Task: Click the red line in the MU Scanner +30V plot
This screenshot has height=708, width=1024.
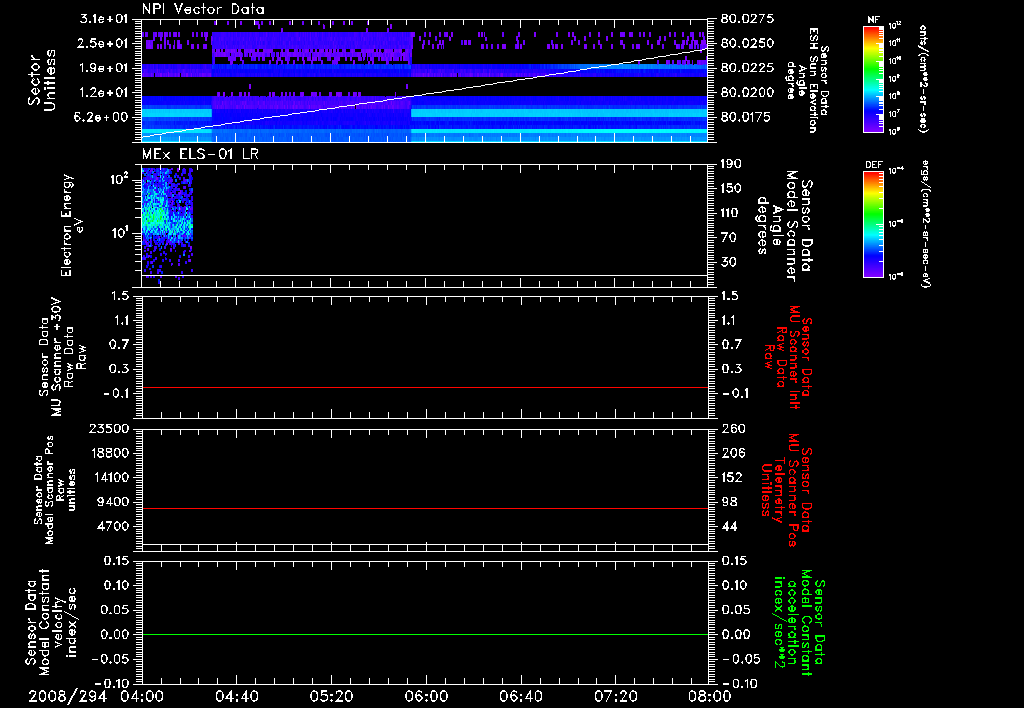Action: 425,387
